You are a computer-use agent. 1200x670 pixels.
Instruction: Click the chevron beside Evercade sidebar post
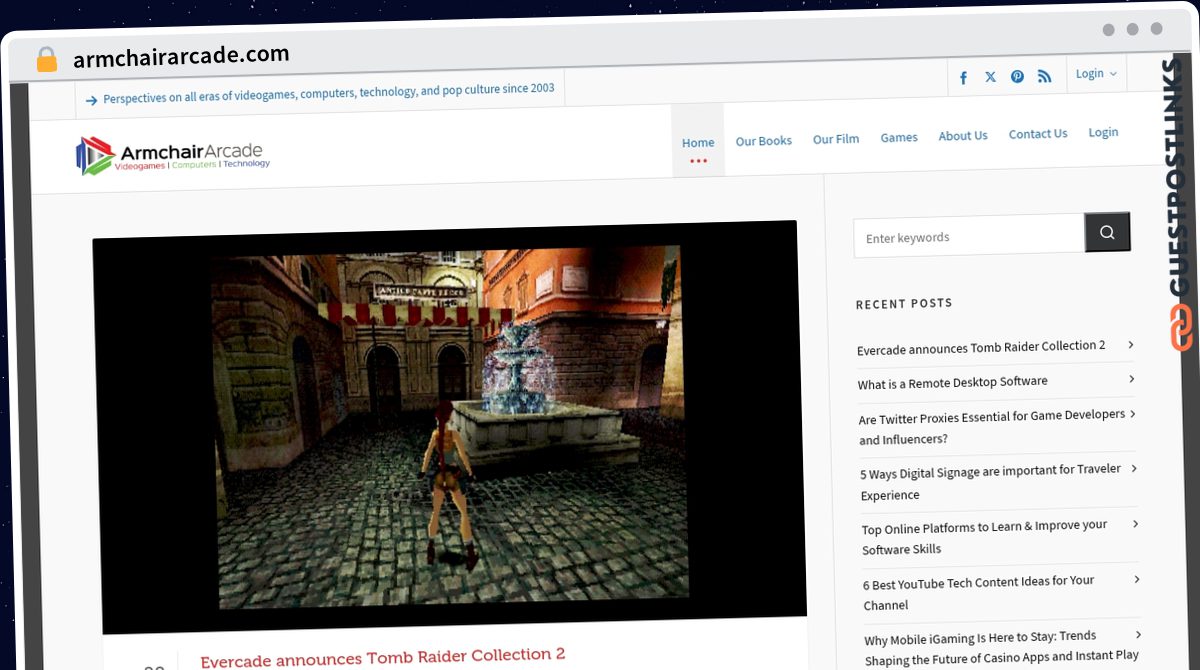point(1131,344)
